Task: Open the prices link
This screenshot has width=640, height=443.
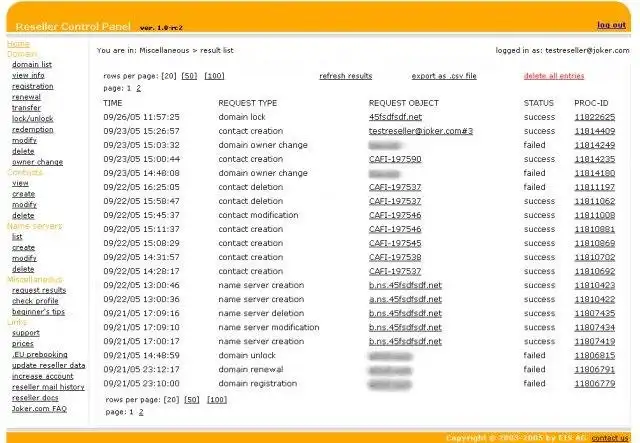Action: 22,344
